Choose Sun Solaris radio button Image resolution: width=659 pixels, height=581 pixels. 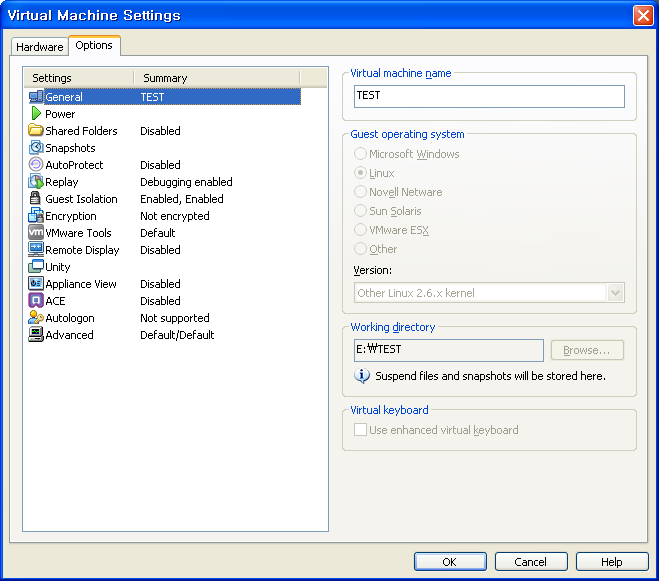tap(360, 211)
